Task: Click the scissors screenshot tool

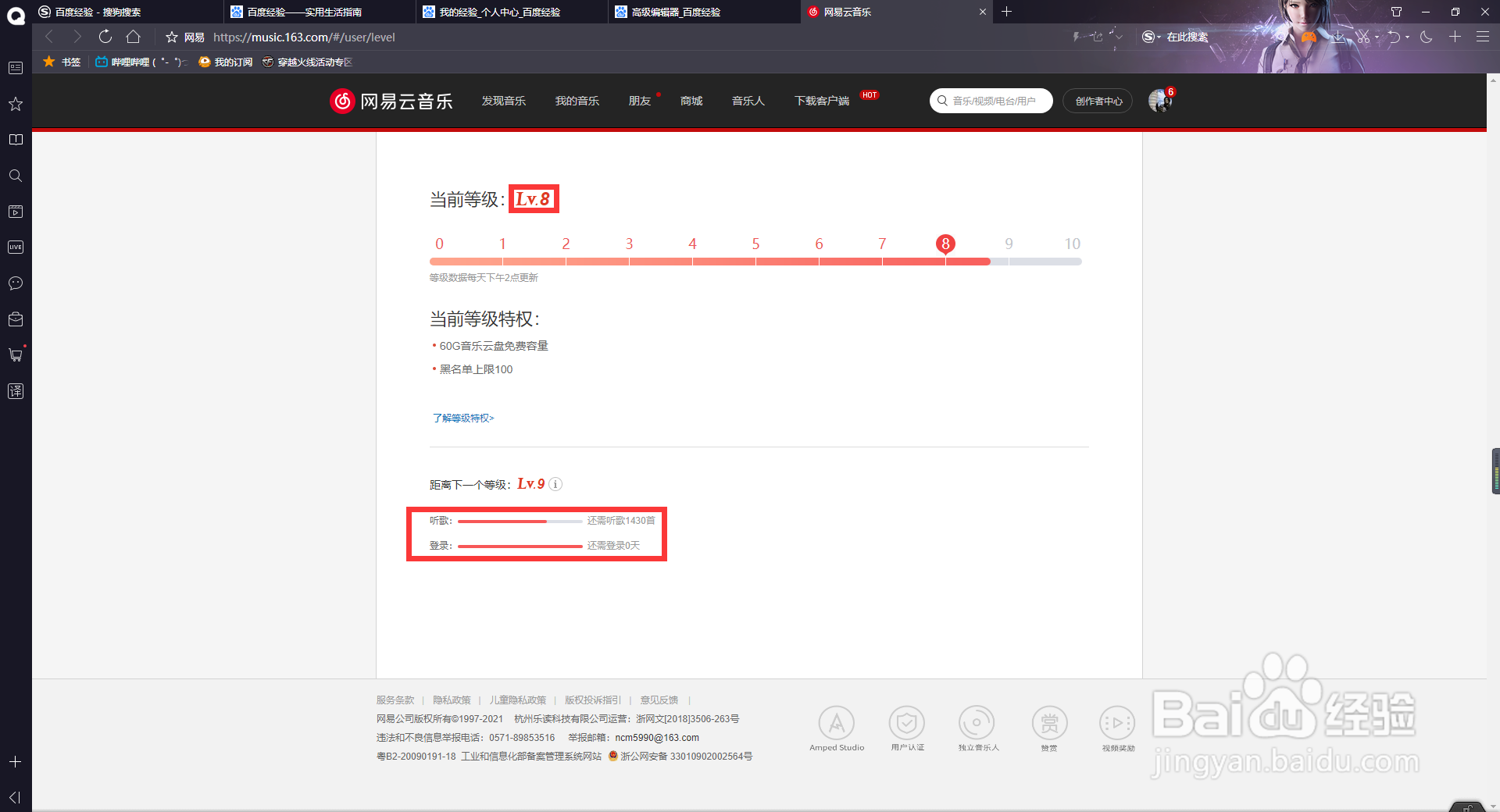Action: (x=1363, y=37)
